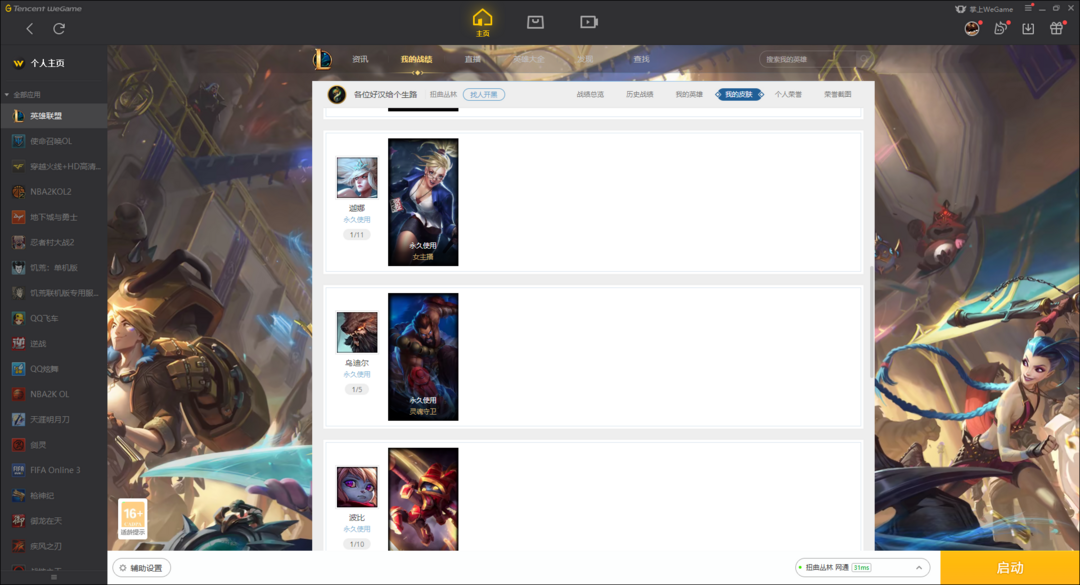Select 枪神纪 in the app list

[54, 495]
